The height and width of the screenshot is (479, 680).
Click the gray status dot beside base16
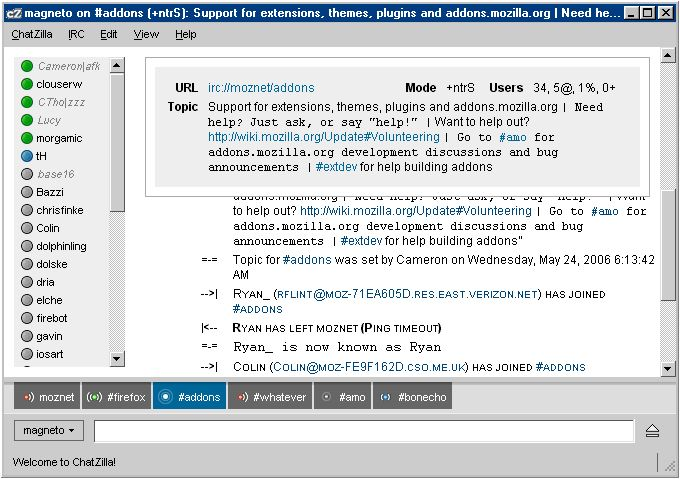coord(27,174)
